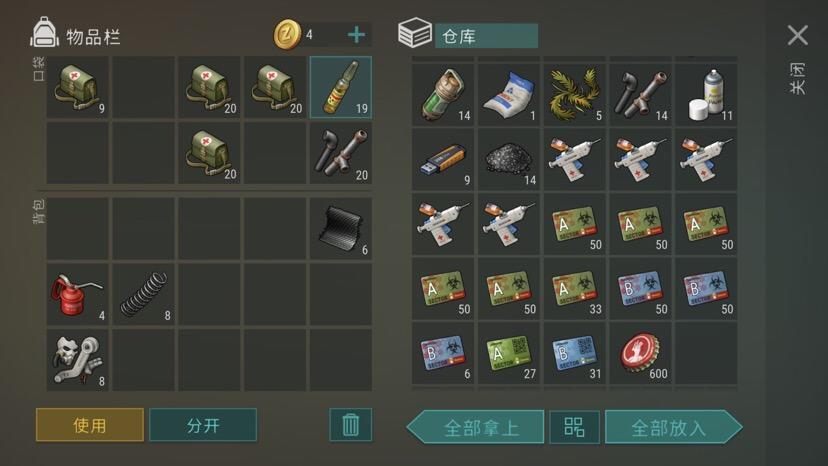Click 全部放入 put all button
Screen dimensions: 828x466
pyautogui.click(x=673, y=427)
